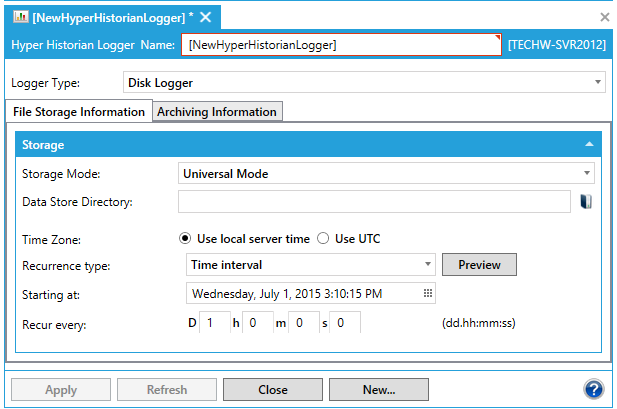
Task: Click the Hyper Historian Logger Name field
Action: click(x=340, y=45)
